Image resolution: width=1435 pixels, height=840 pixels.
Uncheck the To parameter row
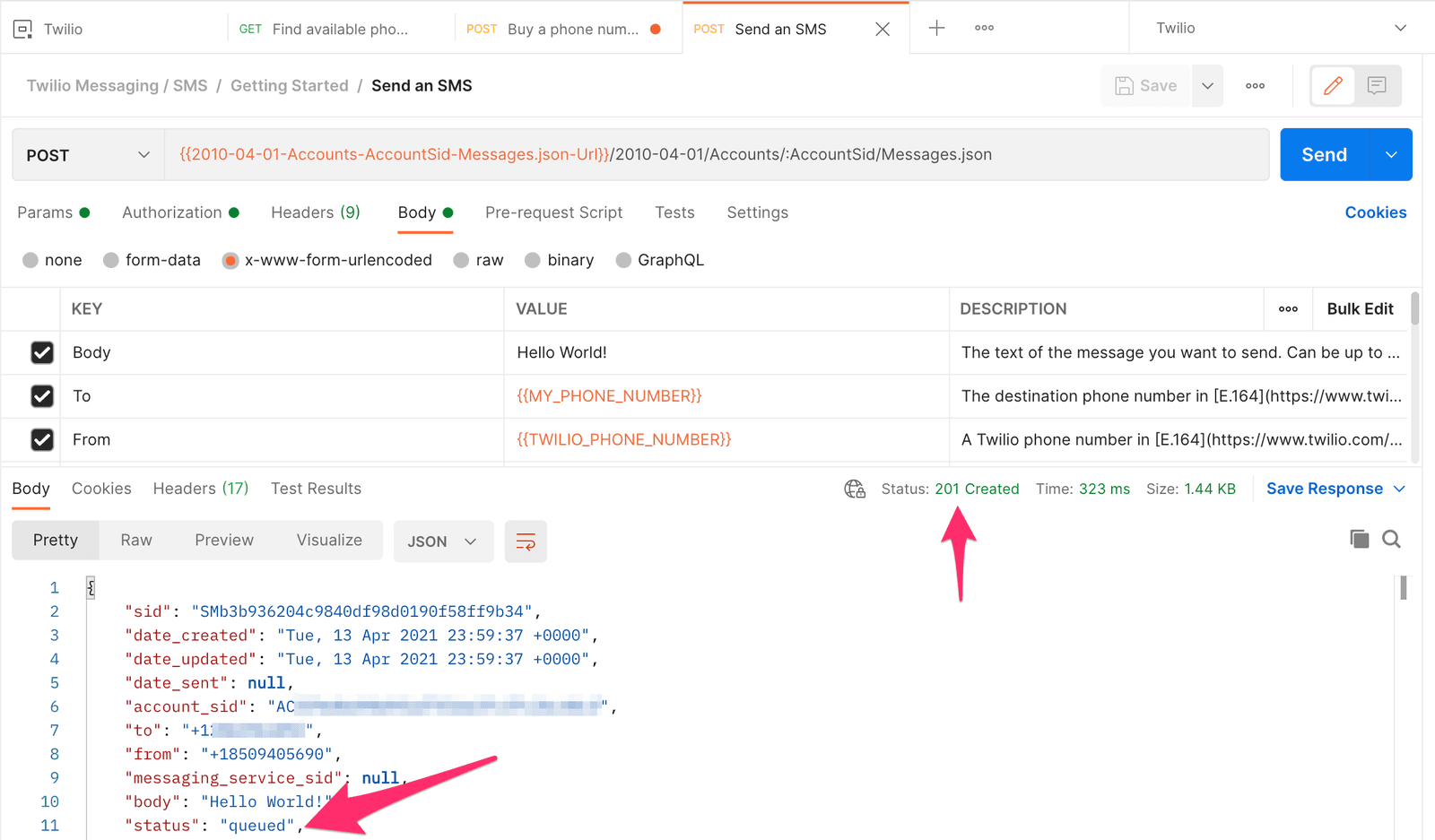pyautogui.click(x=42, y=395)
